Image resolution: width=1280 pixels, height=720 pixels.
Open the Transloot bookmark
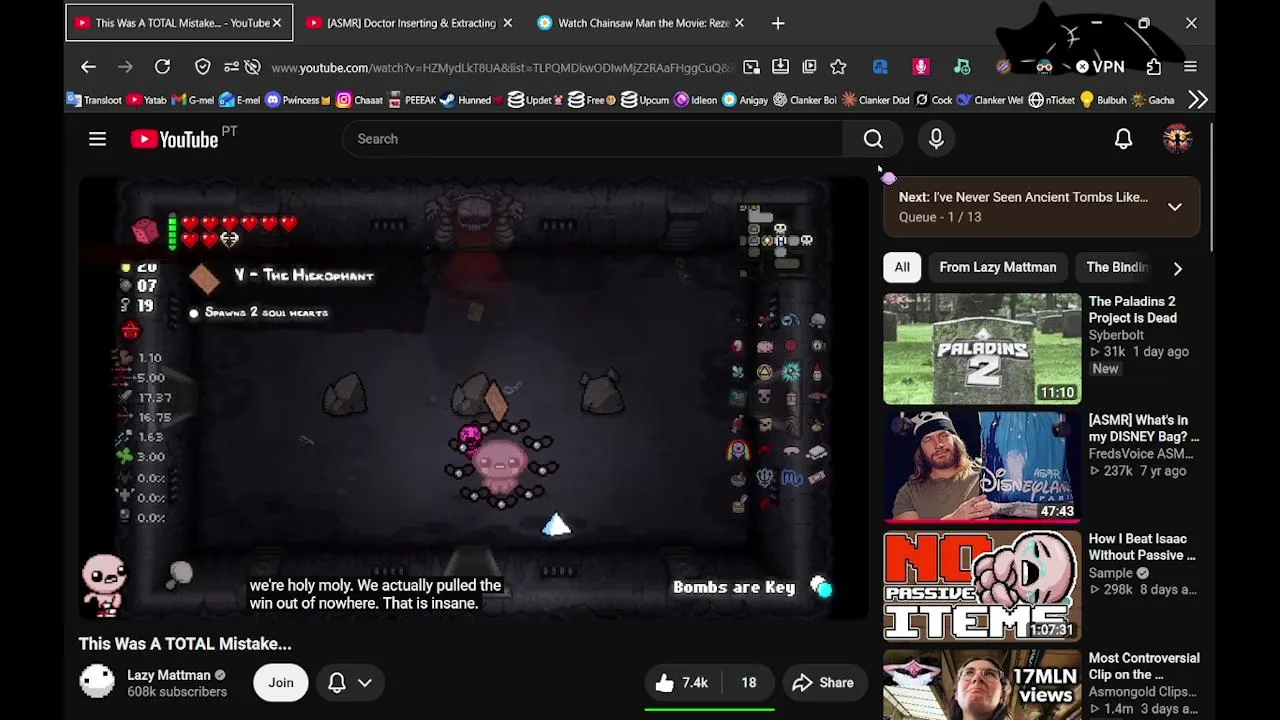pyautogui.click(x=94, y=100)
